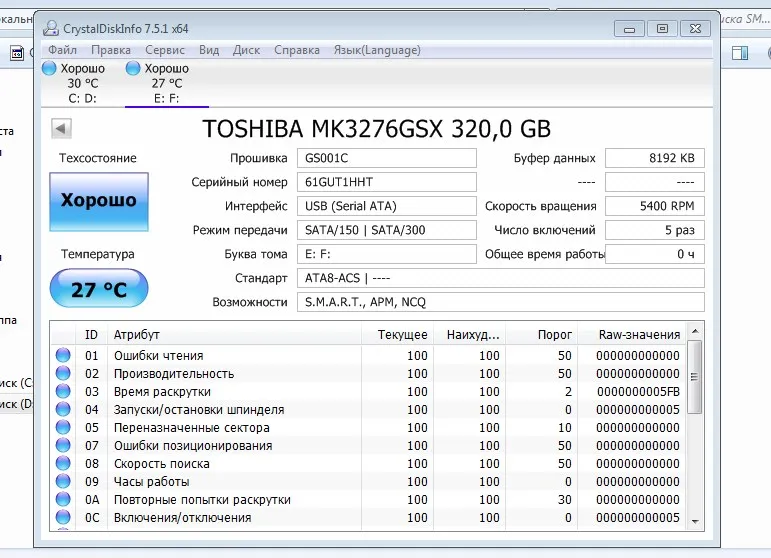
Task: Select the Ошибки позиционирования row
Action: [368, 445]
